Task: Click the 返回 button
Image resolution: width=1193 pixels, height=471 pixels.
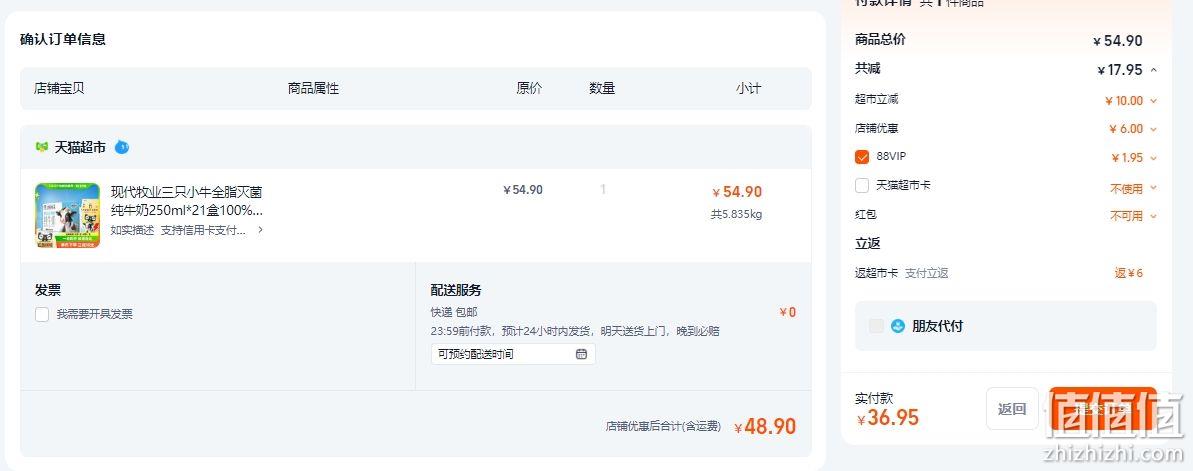Action: point(1012,409)
